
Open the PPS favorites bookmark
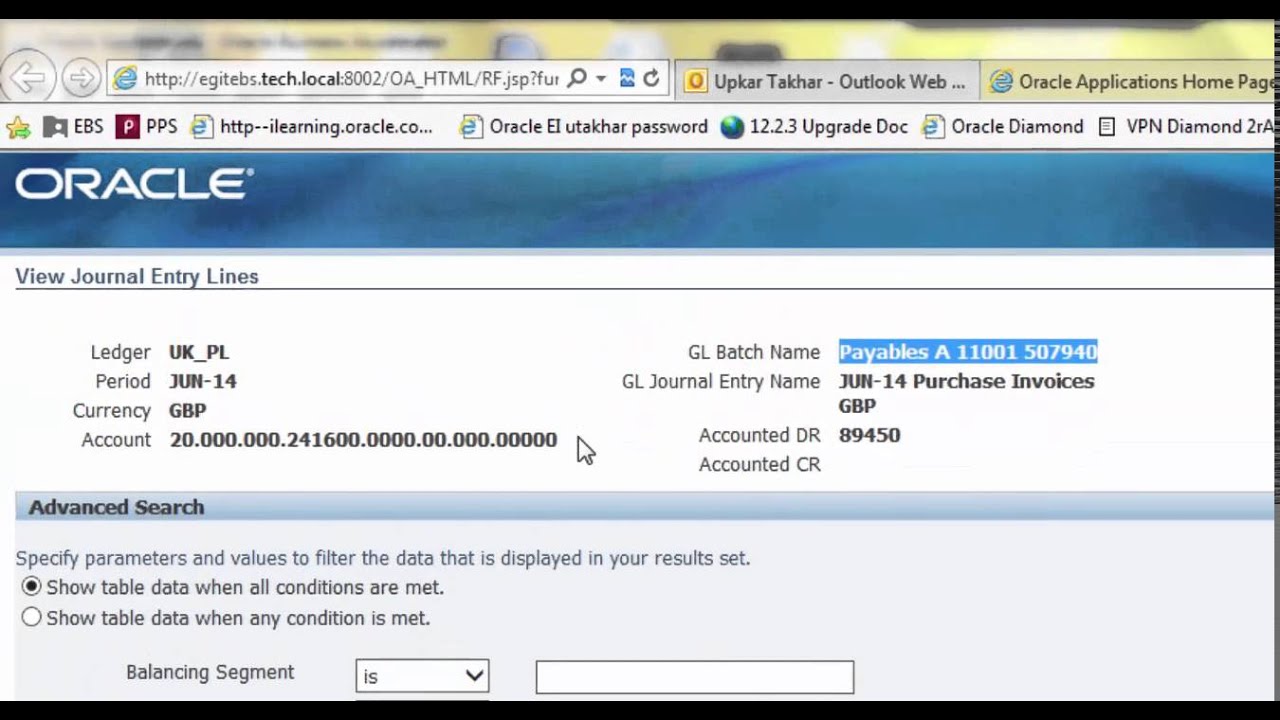pyautogui.click(x=147, y=127)
